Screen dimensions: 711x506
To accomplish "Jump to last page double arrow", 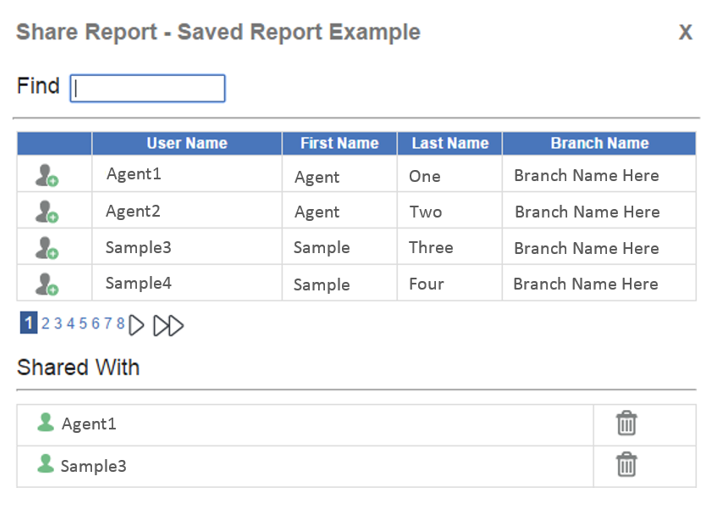I will coord(168,326).
